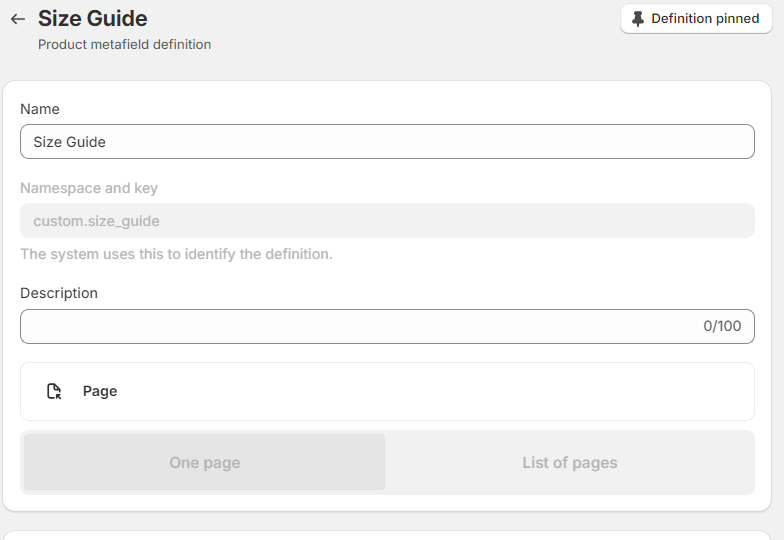Click the system identifier helper text
Screen dimensions: 784x540
pyautogui.click(x=176, y=254)
